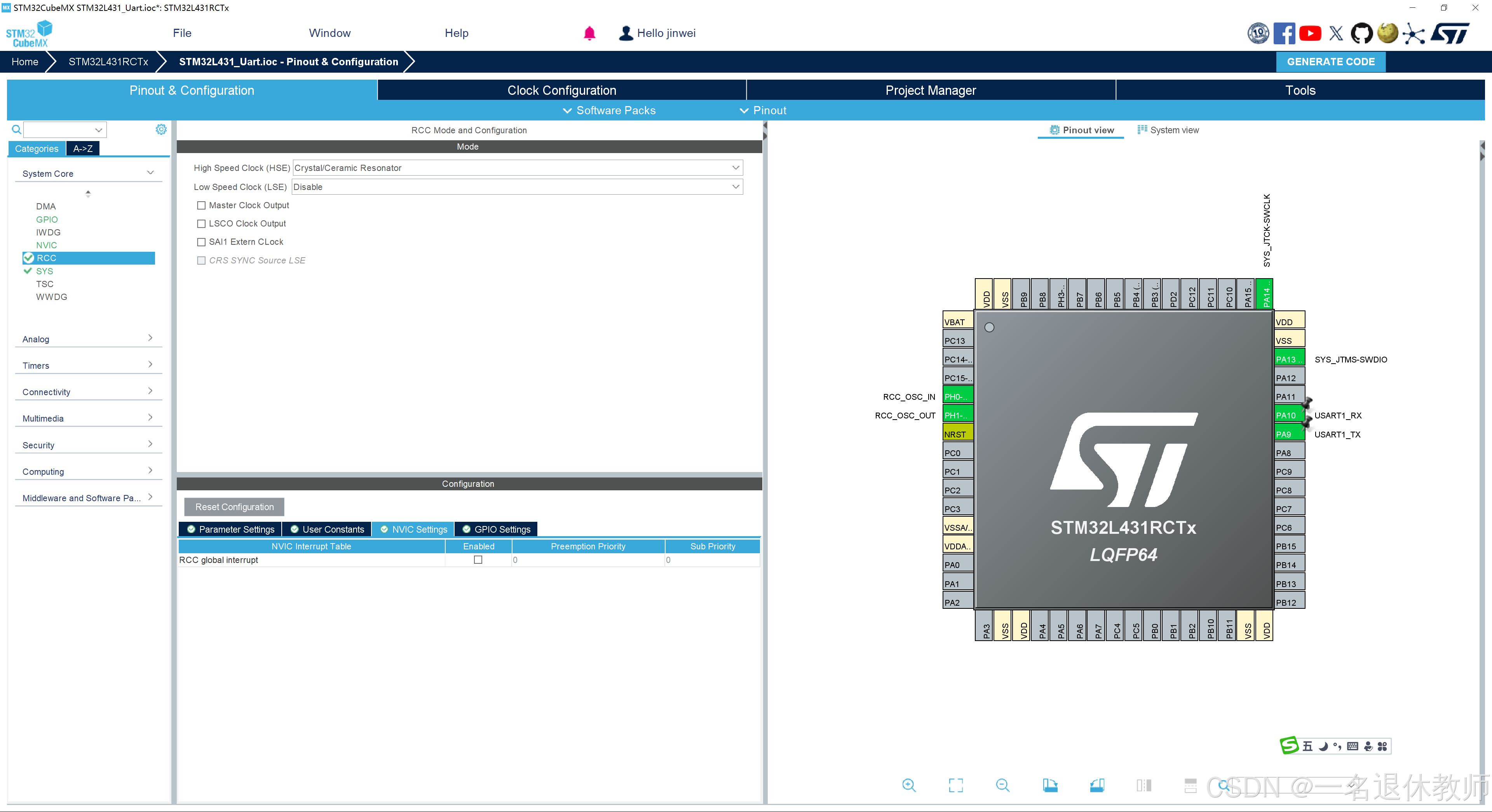The height and width of the screenshot is (812, 1492).
Task: Open the pinout search settings gear
Action: coord(161,129)
